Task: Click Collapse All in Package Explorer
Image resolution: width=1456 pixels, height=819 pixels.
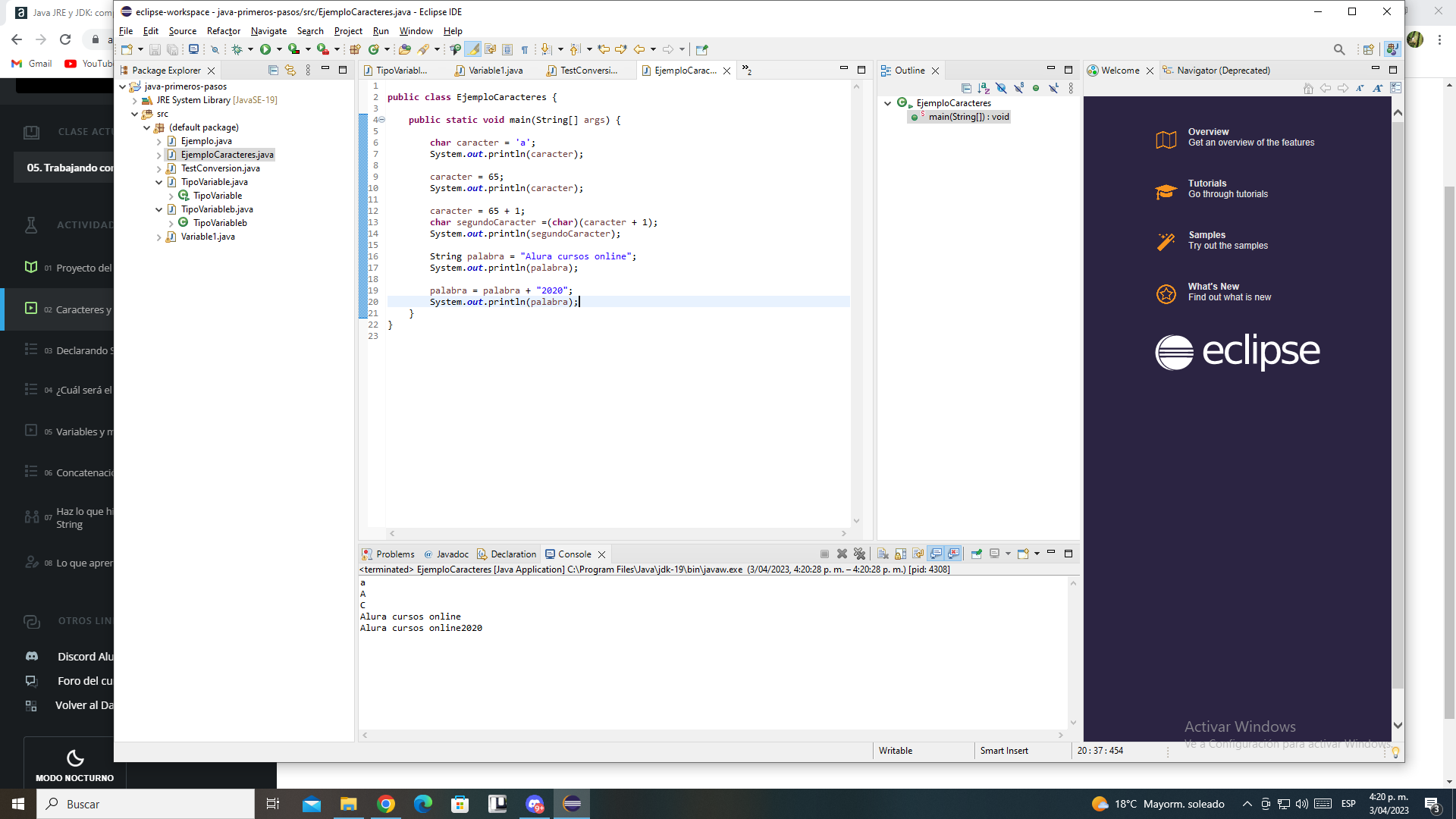Action: 273,70
